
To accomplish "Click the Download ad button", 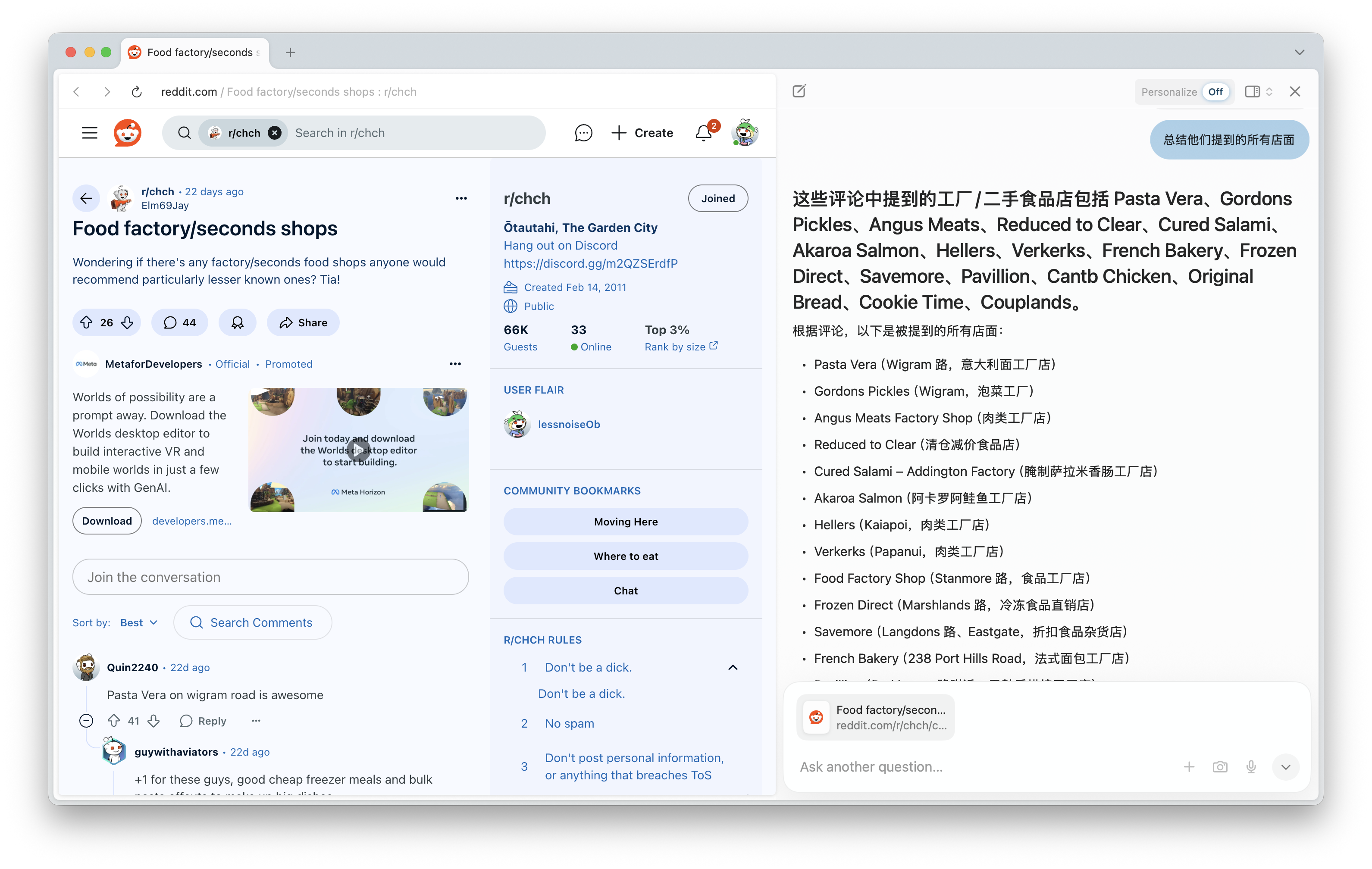I will (x=107, y=520).
